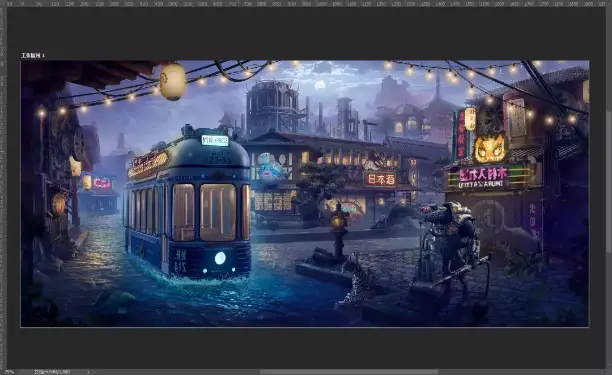Click the horizontal scrollbar thumb at bottom
Image resolution: width=612 pixels, height=375 pixels.
349,372
